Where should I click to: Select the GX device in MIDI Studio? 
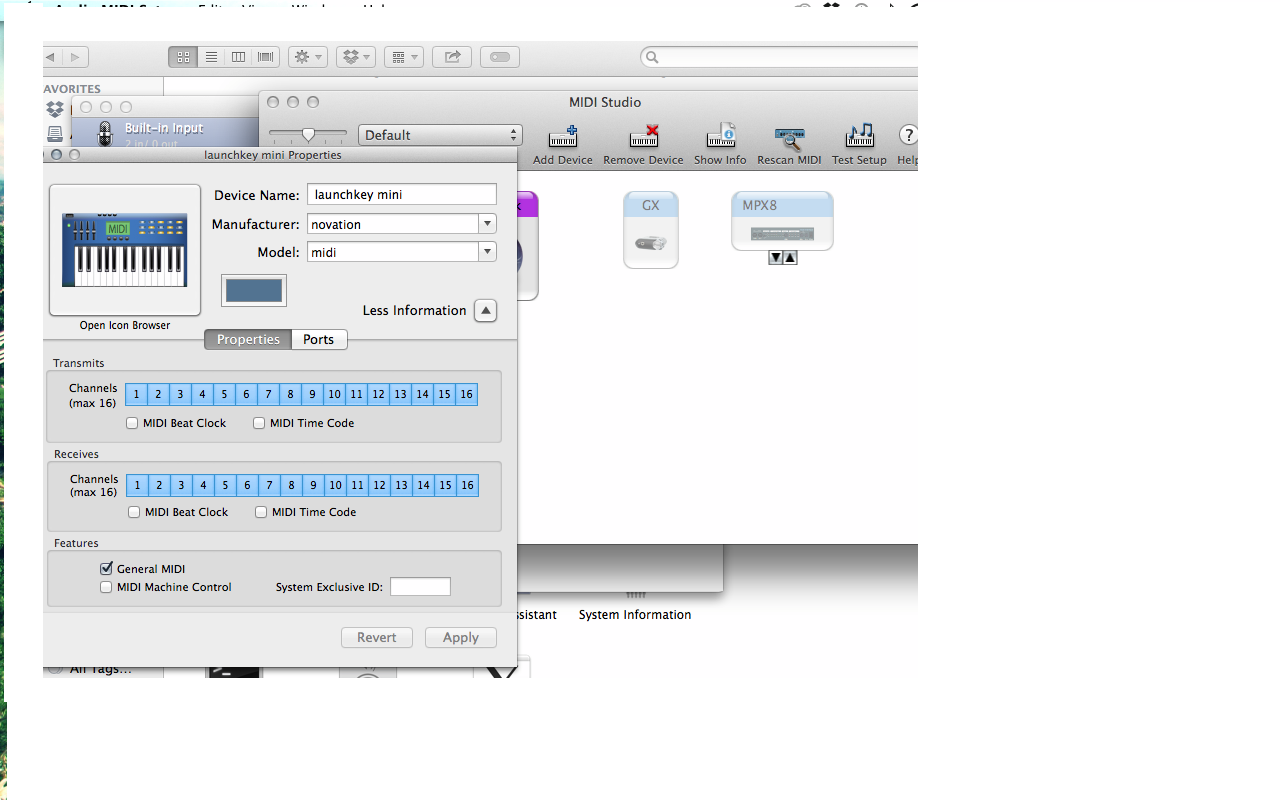click(x=651, y=230)
